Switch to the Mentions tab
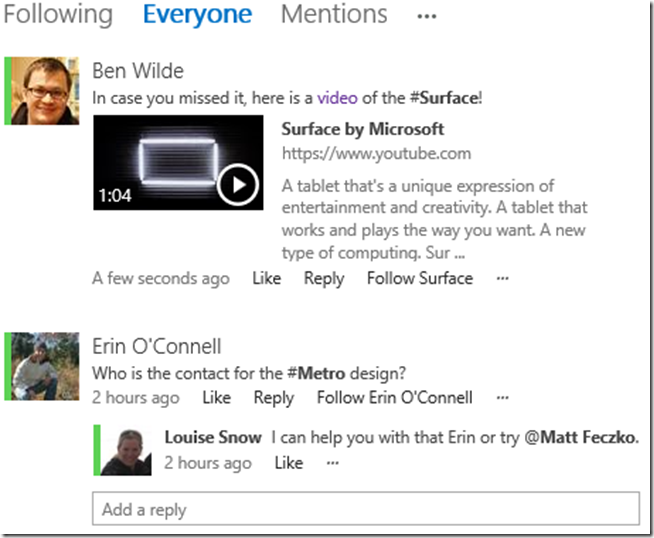 click(334, 15)
